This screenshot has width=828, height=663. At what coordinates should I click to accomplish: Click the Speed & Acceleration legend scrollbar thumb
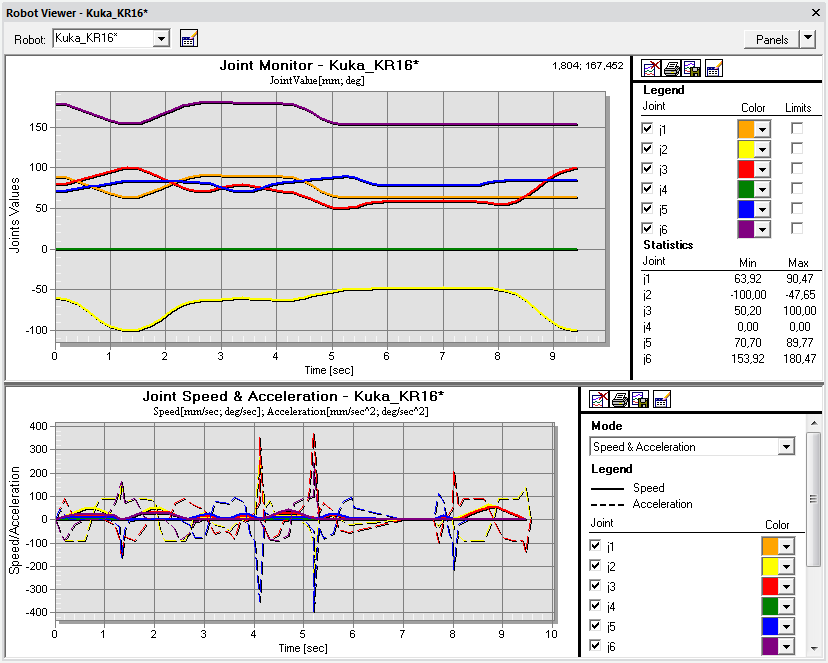813,499
